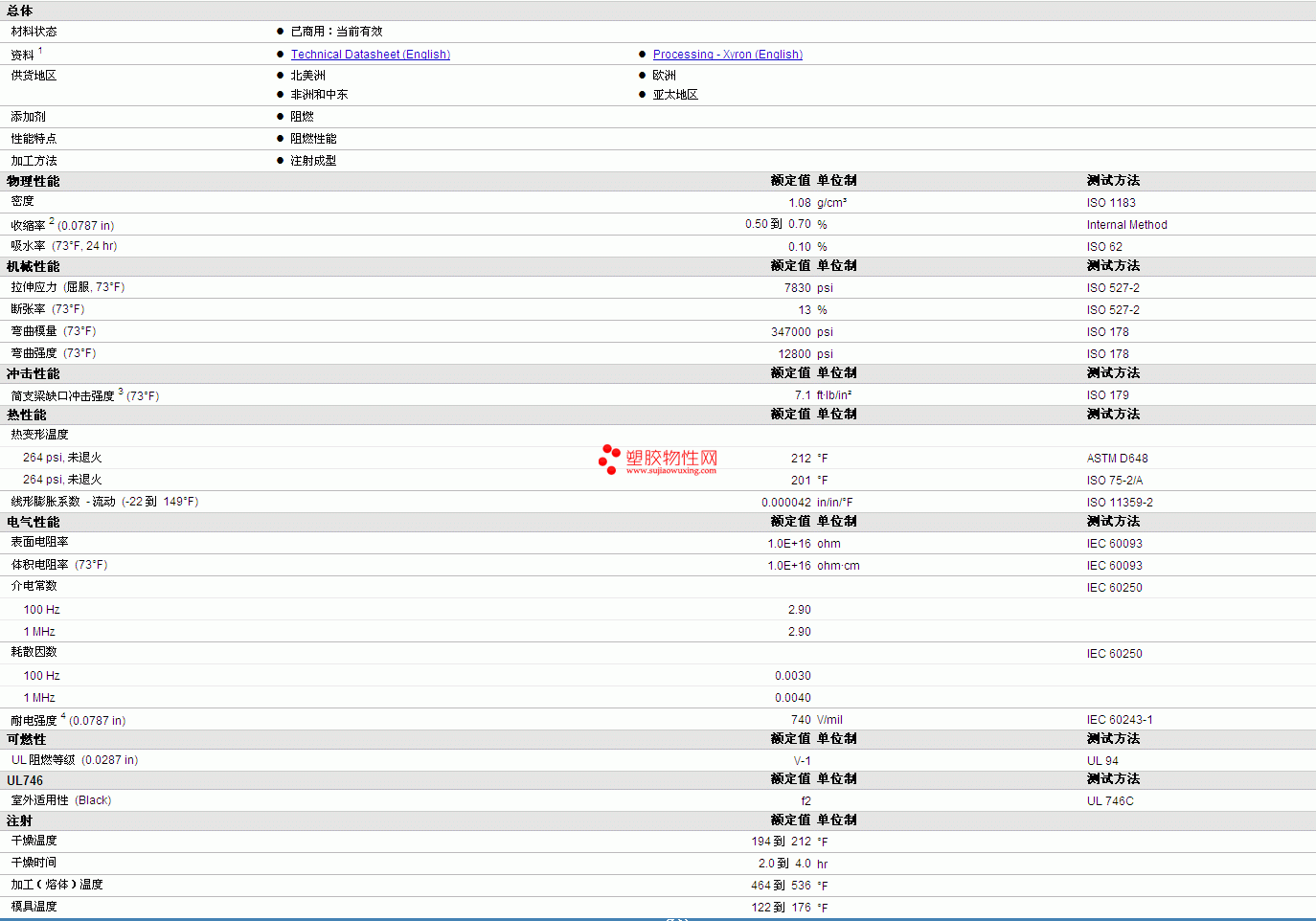
Task: Click the Internal Method test method text
Action: pos(1126,225)
